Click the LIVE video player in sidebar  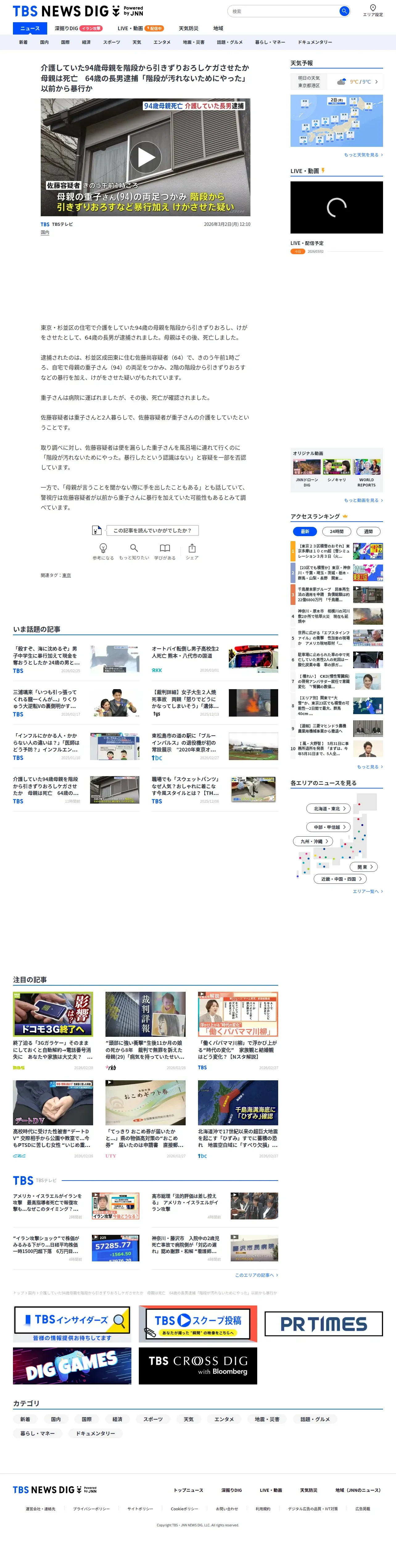[336, 208]
